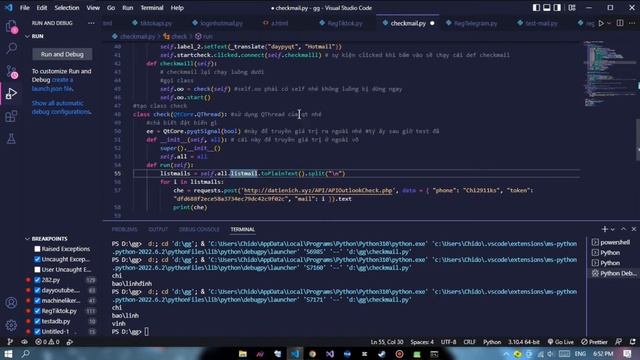
Task: Toggle User Uncaught Exceptions checkbox
Action: click(x=37, y=269)
